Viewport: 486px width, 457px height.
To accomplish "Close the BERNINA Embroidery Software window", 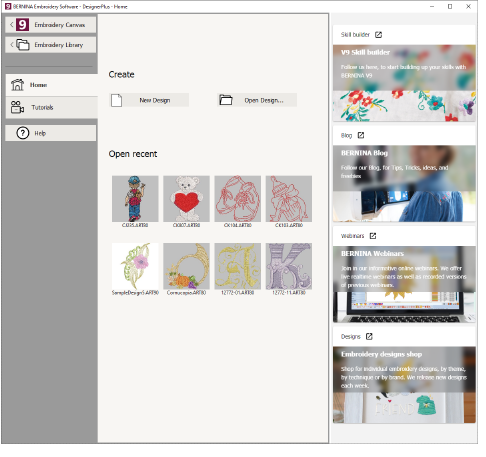I will [x=468, y=6].
